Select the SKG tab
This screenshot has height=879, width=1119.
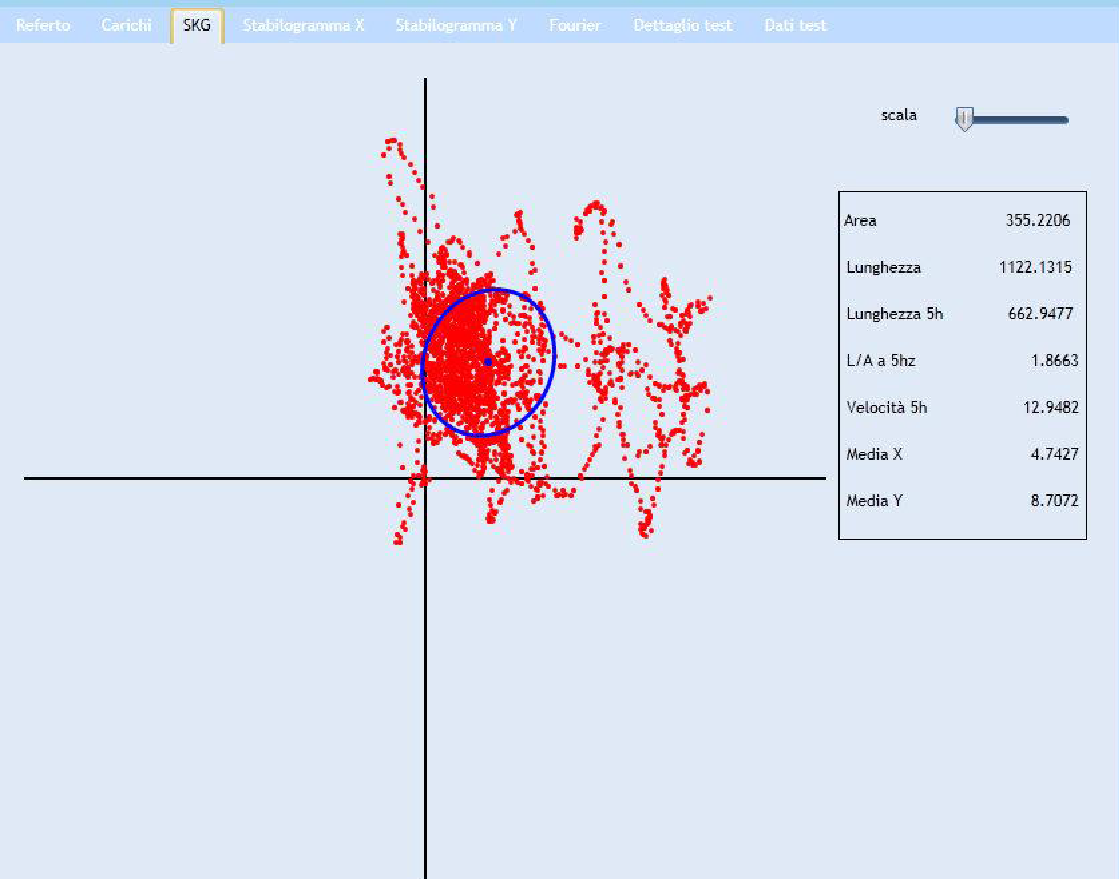pyautogui.click(x=197, y=26)
